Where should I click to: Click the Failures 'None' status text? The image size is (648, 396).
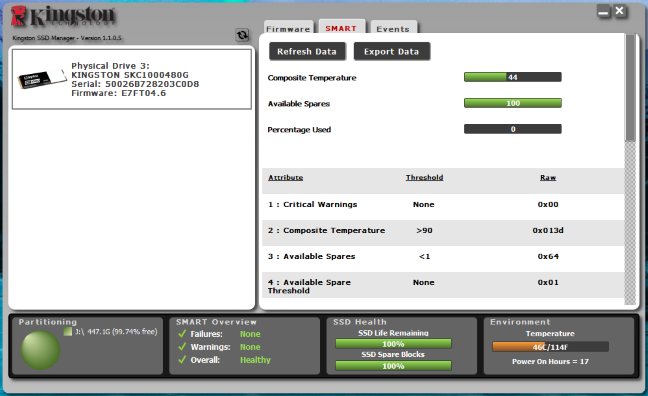point(250,334)
